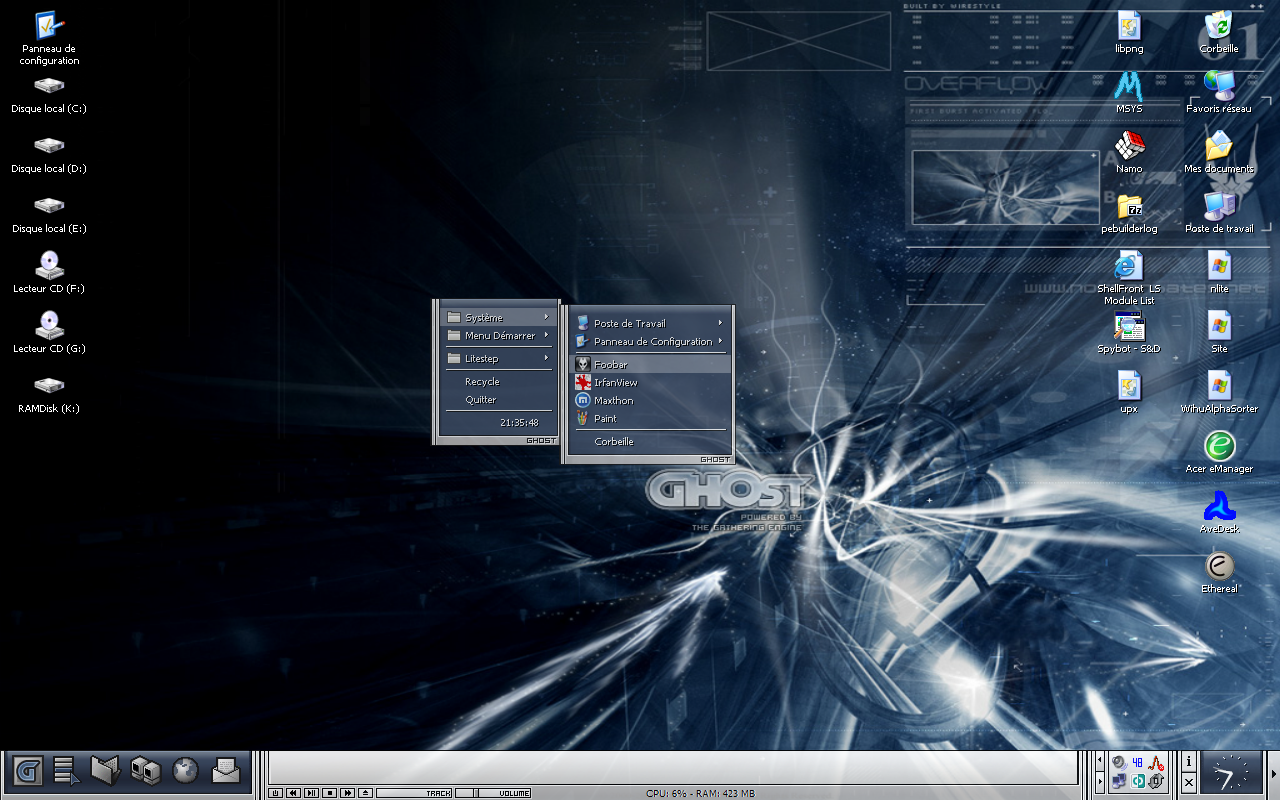Open Poste de Travail submenu entry

pos(649,323)
